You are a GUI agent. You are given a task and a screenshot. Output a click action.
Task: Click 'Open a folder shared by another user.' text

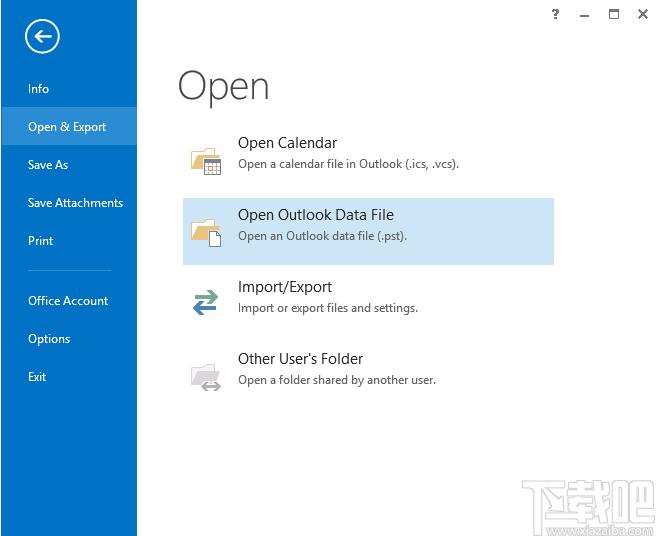(x=337, y=380)
